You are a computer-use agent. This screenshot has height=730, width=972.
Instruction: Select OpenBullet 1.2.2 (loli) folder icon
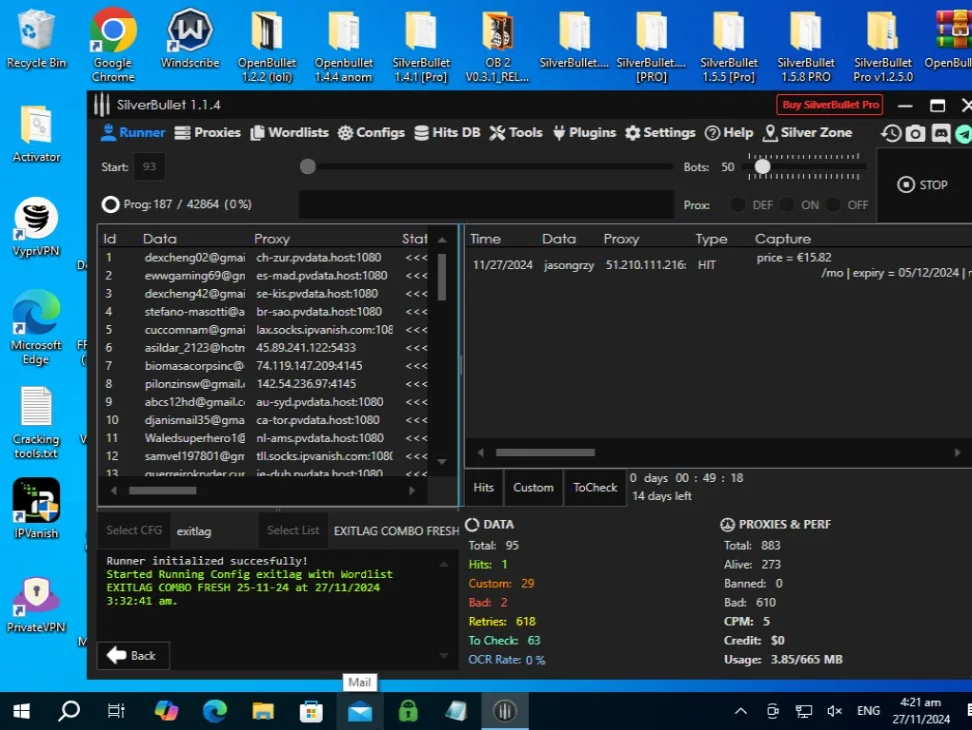(267, 47)
